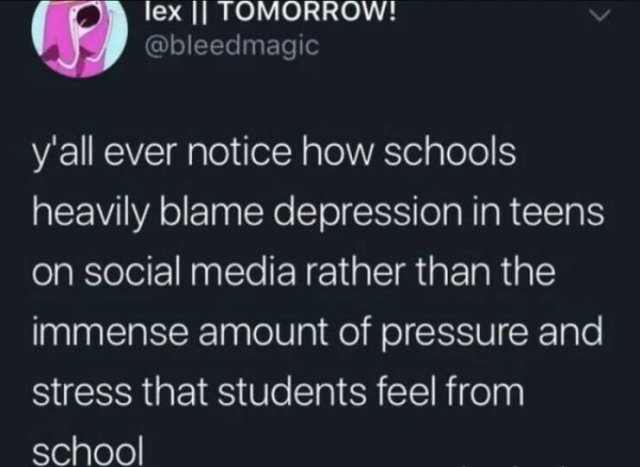Click the word 'depression' in tweet

coord(369,214)
